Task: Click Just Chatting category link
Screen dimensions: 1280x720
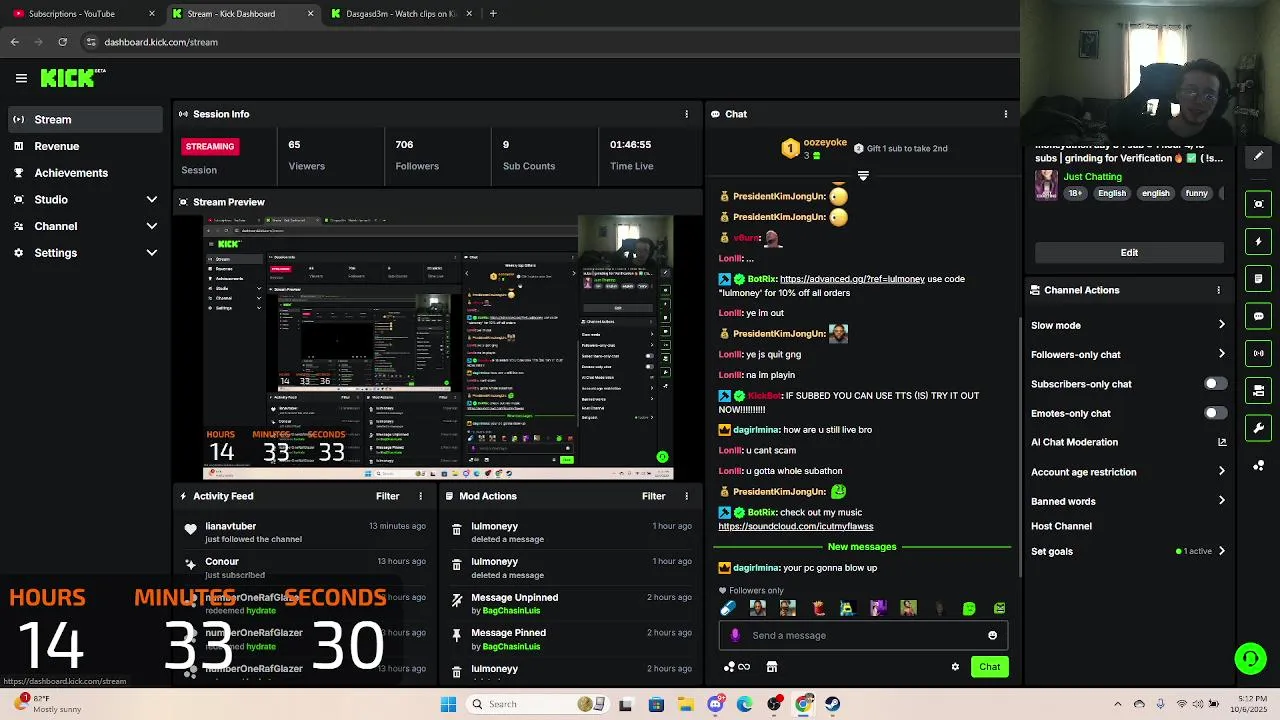Action: (x=1092, y=177)
